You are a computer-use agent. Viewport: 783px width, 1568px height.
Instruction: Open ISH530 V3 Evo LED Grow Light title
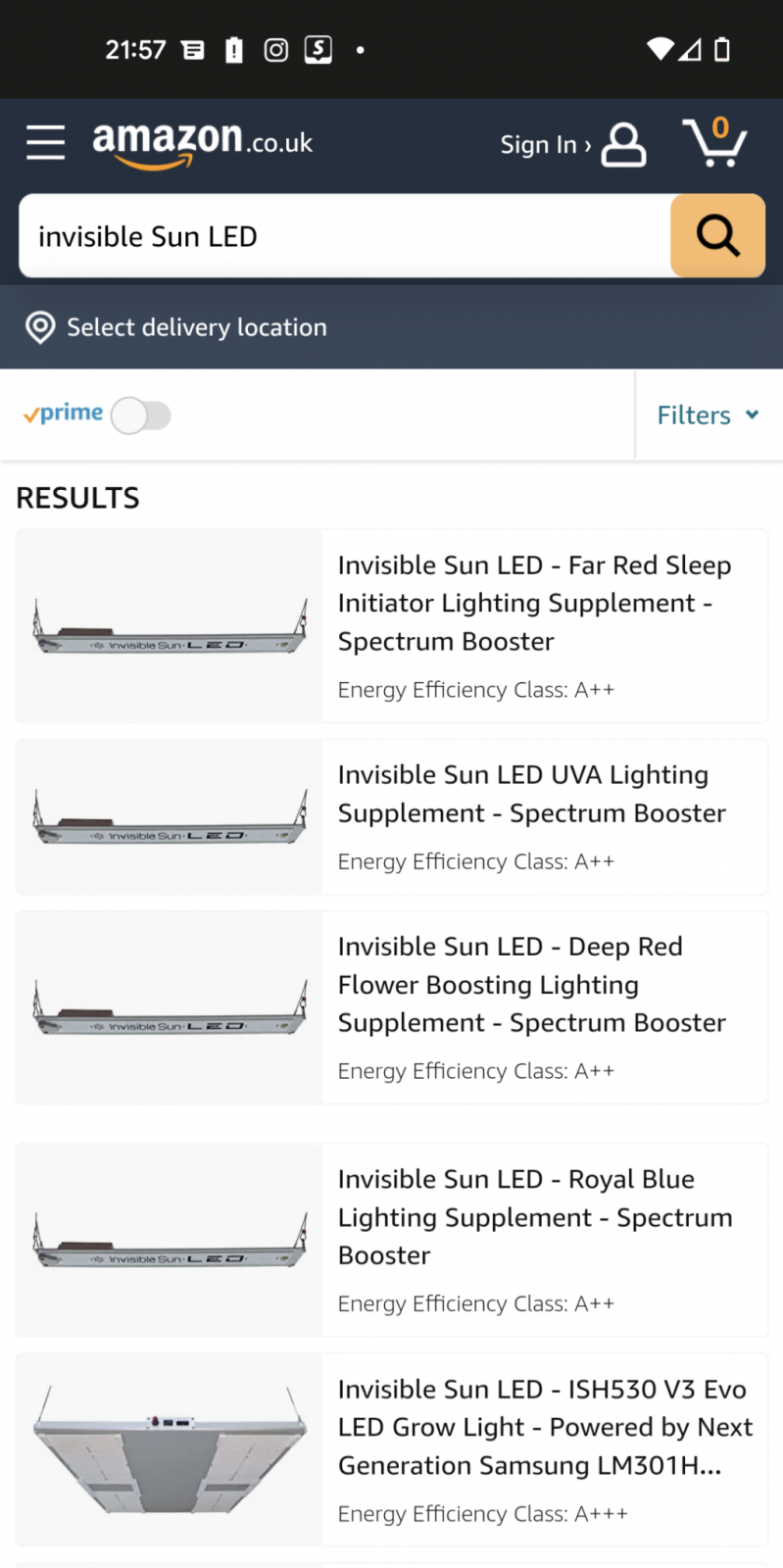click(544, 1427)
